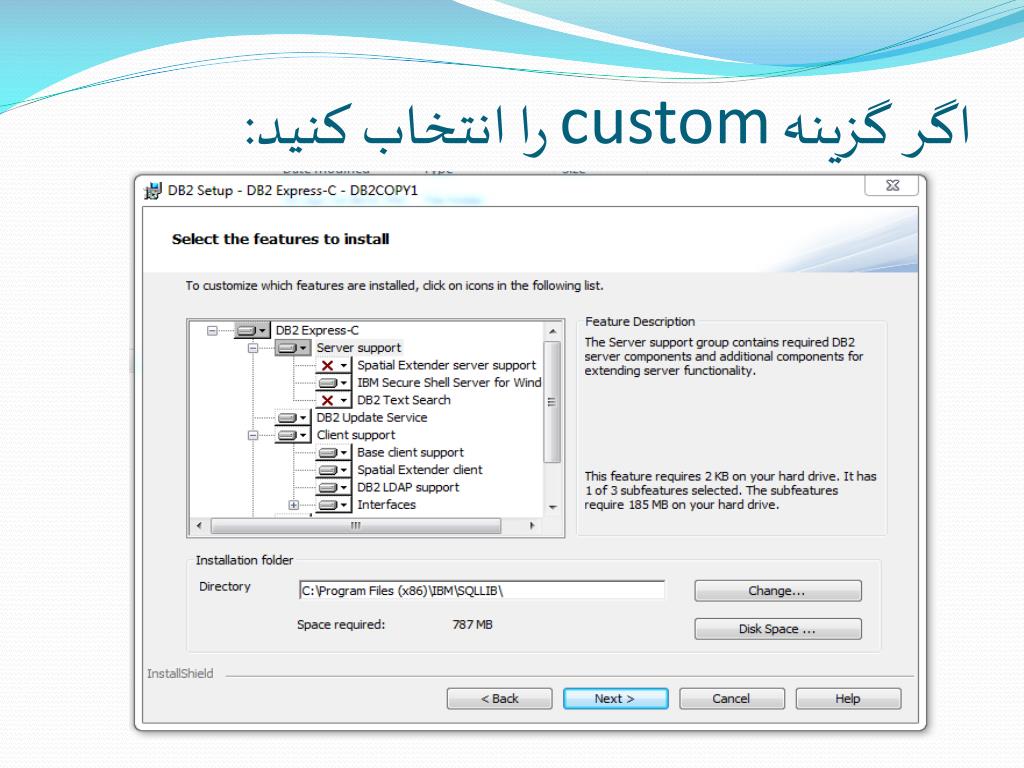This screenshot has width=1024, height=768.
Task: Cancel the DB2 setup
Action: [731, 699]
